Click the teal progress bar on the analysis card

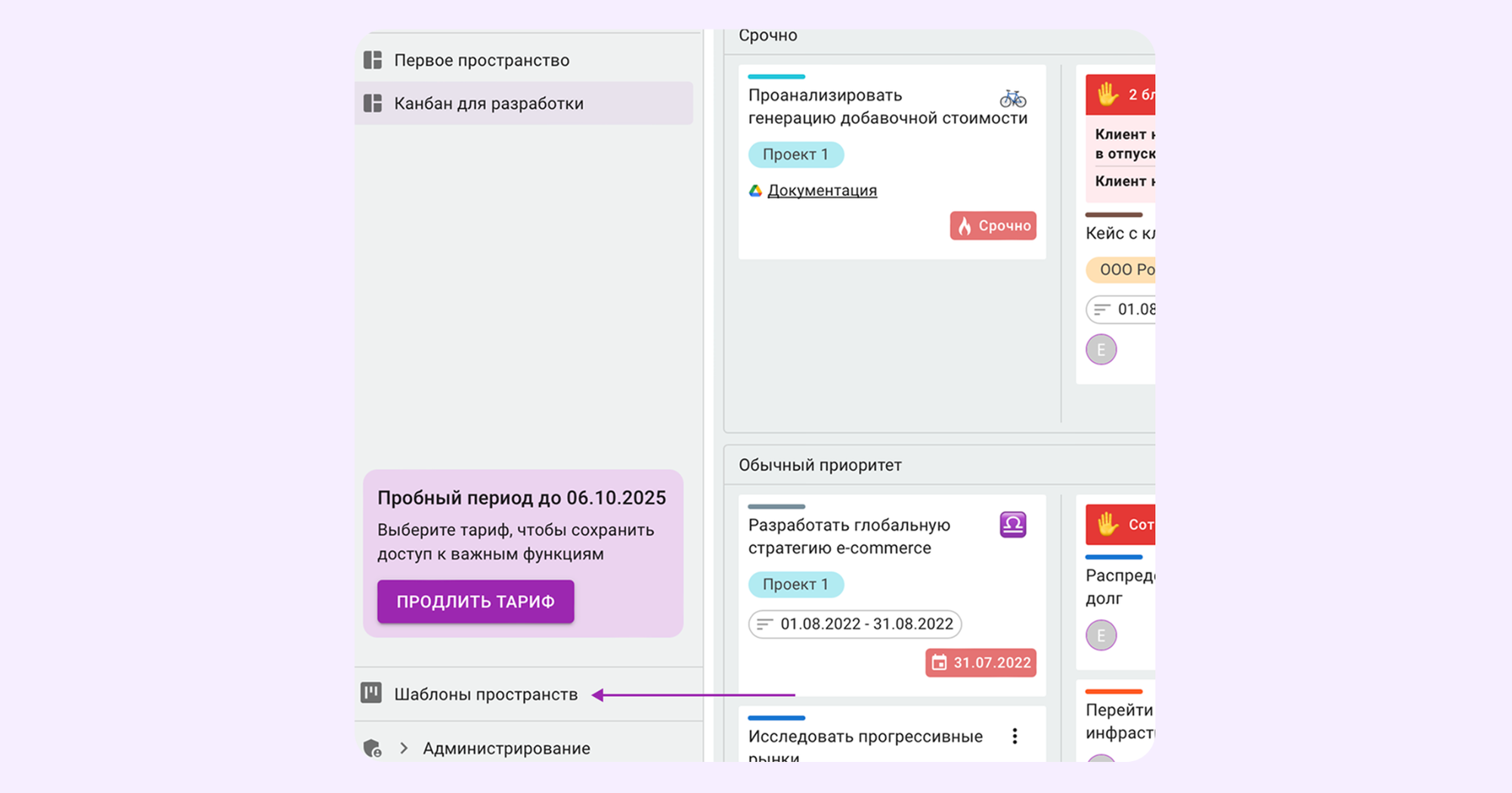776,76
